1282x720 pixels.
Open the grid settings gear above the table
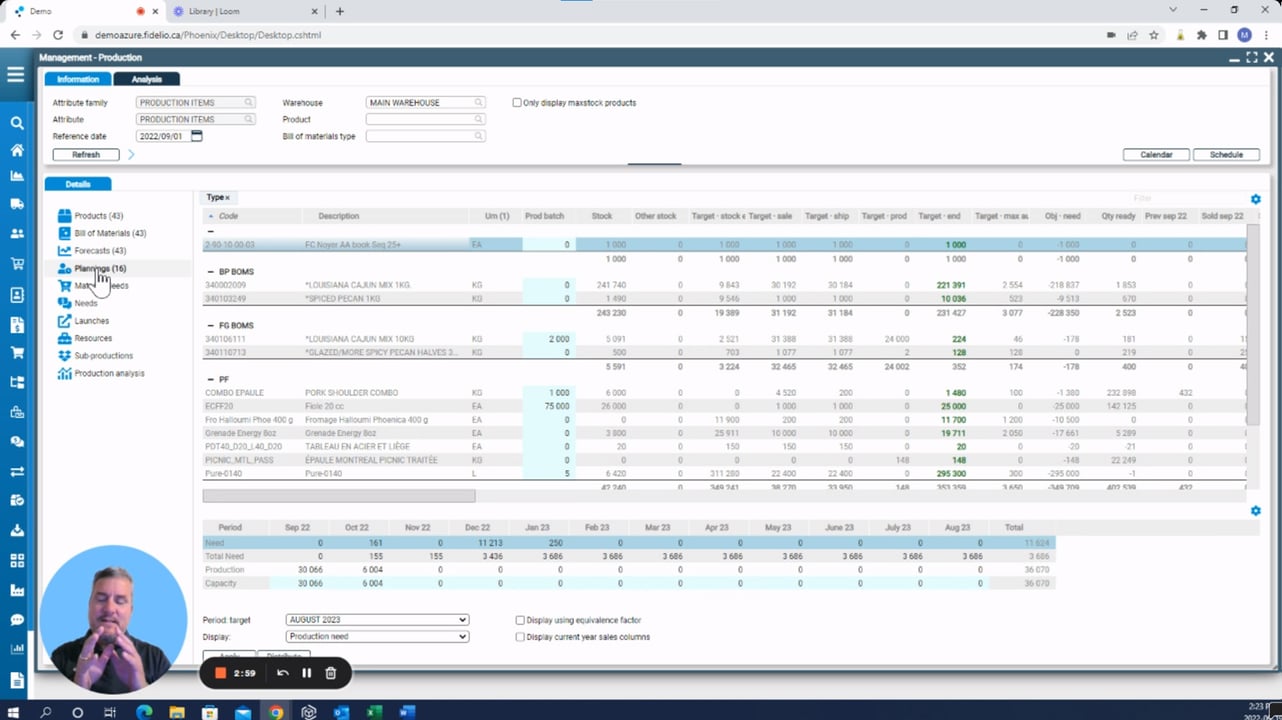point(1256,199)
